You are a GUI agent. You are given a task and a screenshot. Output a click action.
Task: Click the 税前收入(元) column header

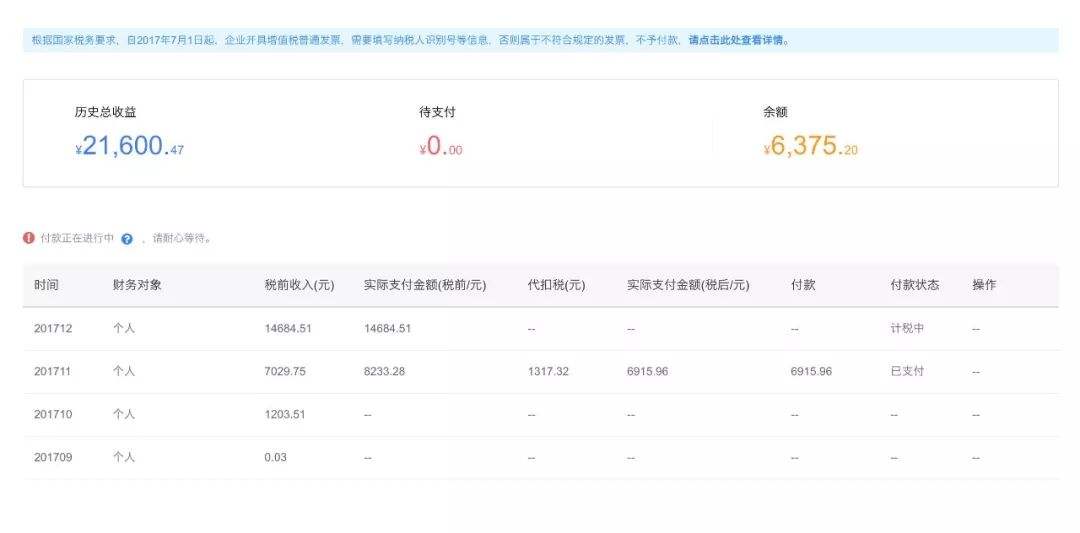(x=299, y=285)
